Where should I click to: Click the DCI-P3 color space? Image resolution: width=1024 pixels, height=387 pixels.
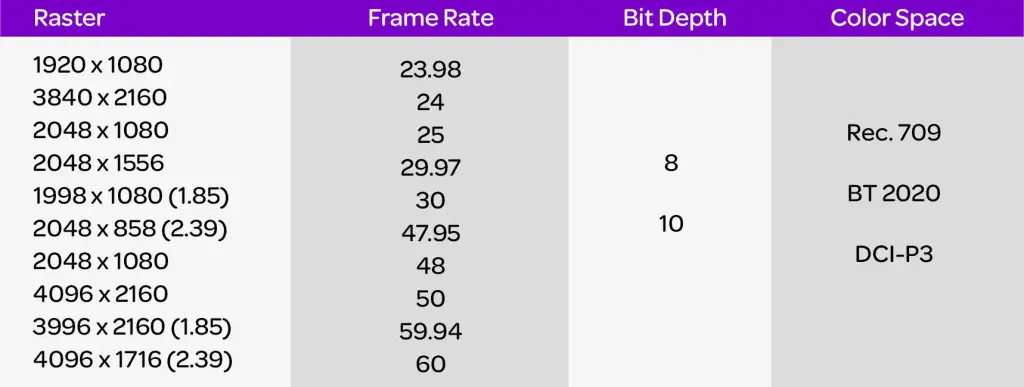tap(893, 254)
